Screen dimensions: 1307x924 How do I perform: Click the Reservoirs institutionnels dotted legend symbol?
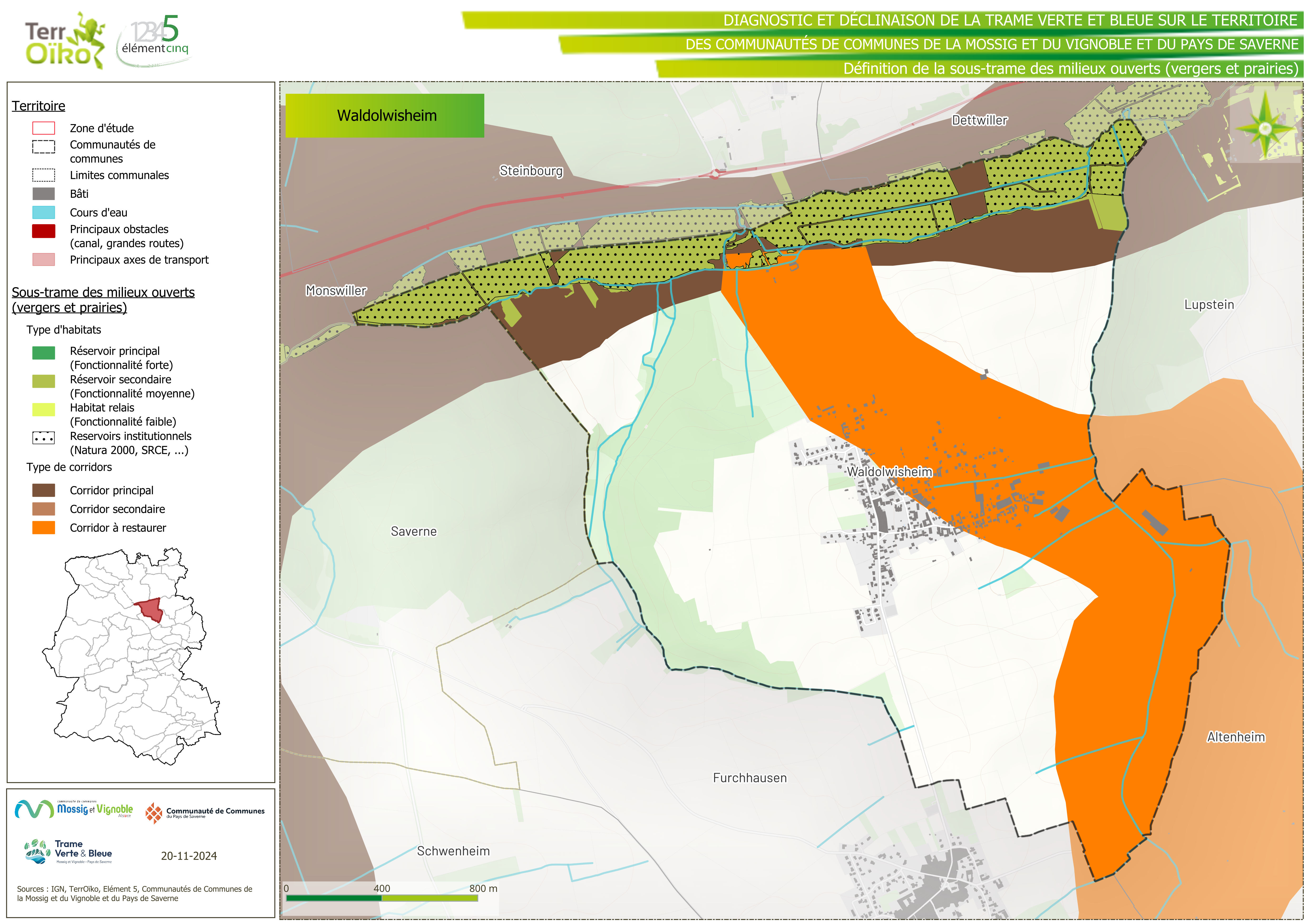(44, 438)
